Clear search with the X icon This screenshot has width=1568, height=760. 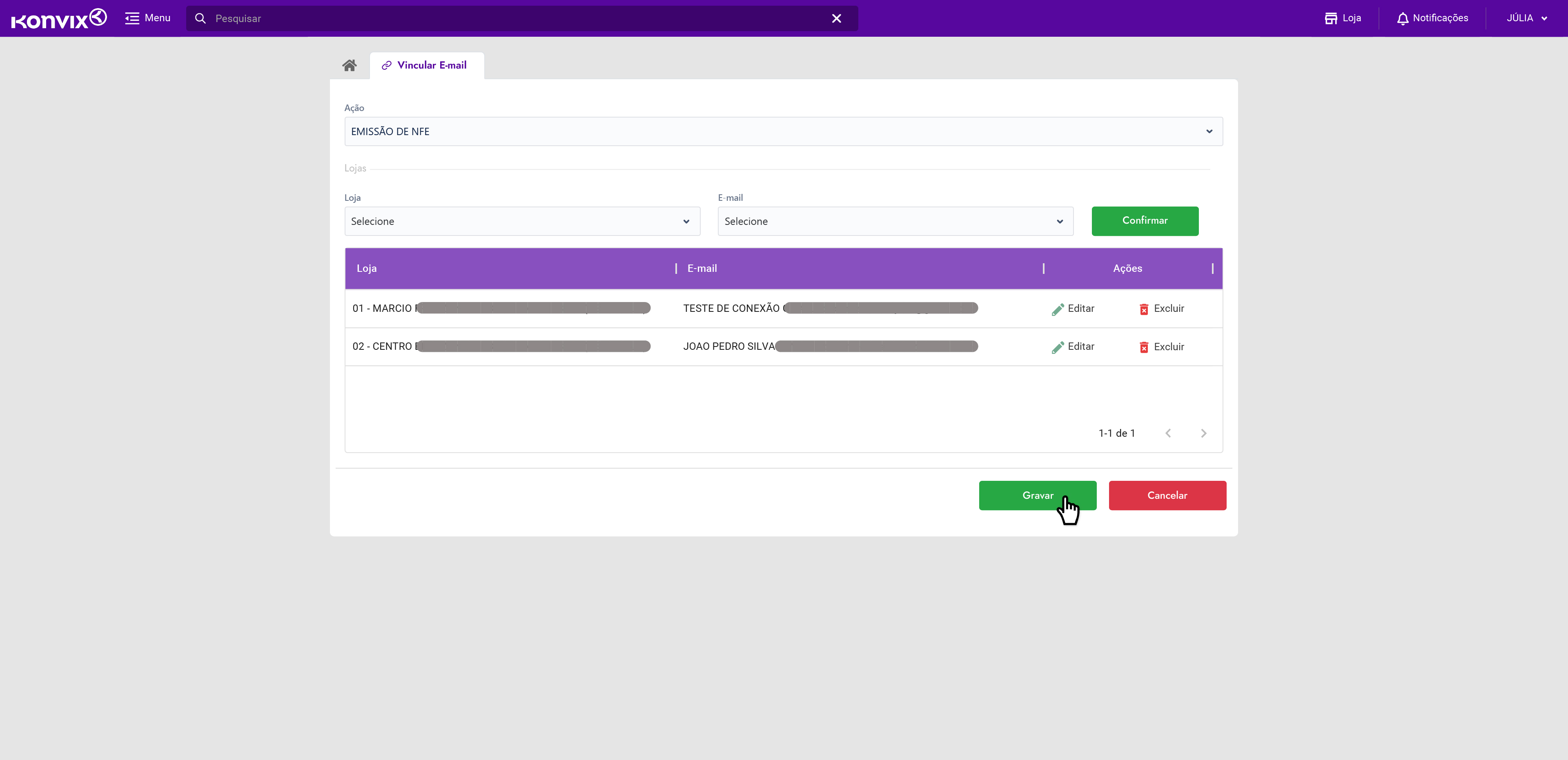point(836,18)
